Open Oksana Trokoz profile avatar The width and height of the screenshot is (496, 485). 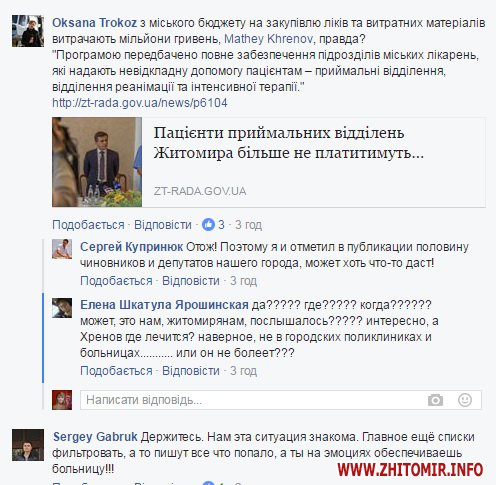(28, 31)
